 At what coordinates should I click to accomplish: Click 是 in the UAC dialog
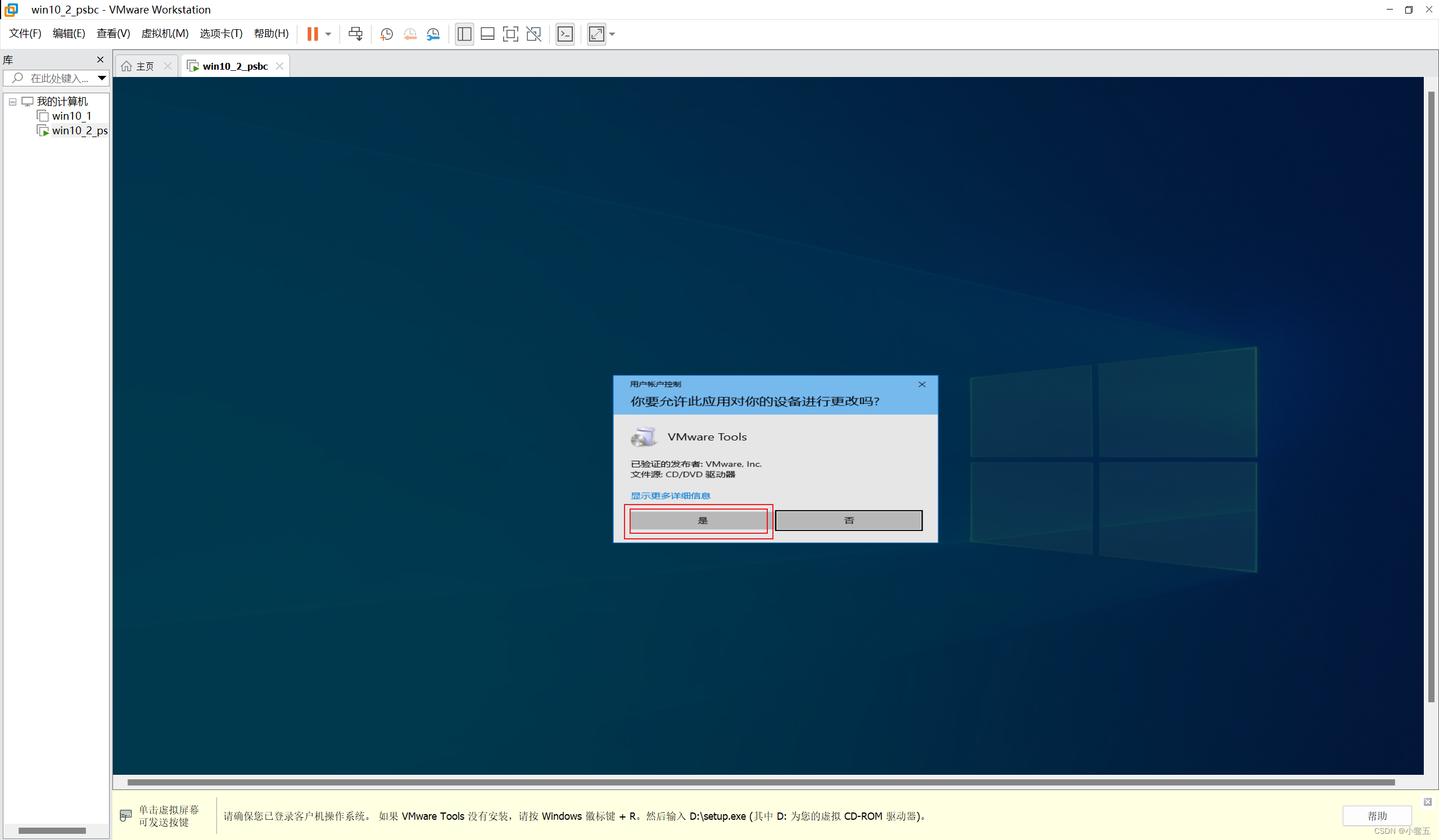[x=698, y=520]
